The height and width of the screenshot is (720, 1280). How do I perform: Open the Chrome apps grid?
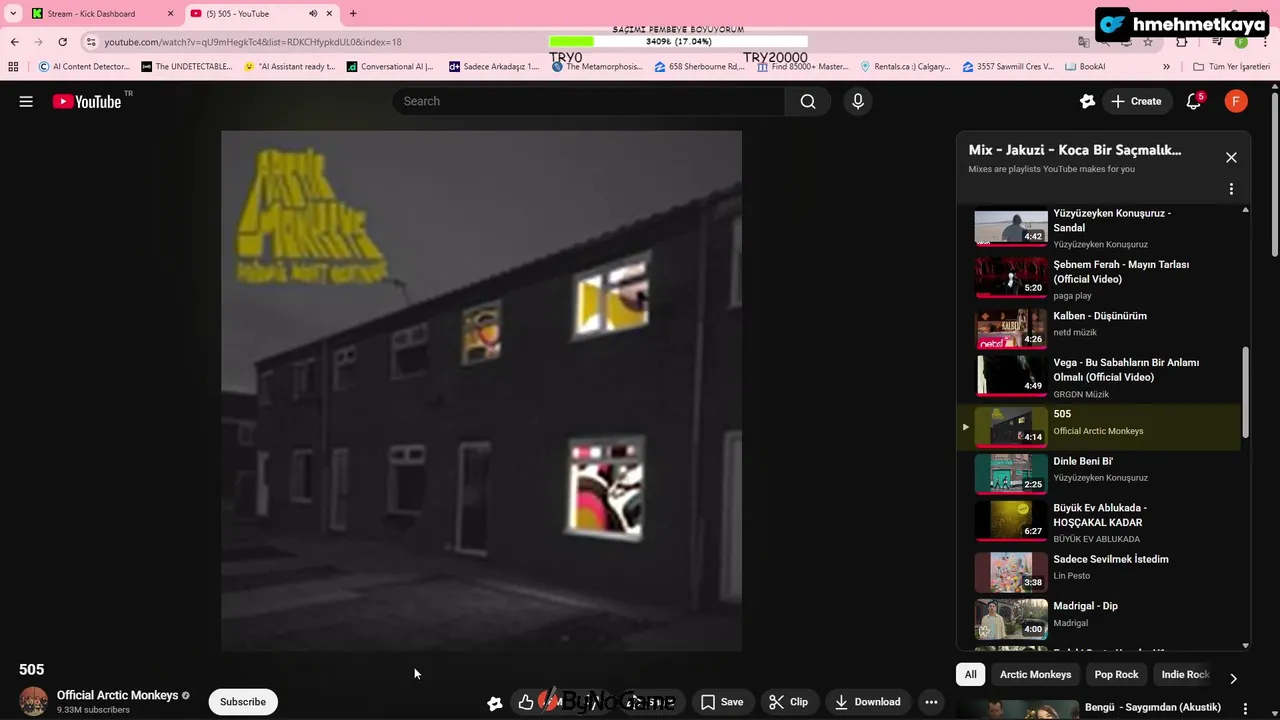(13, 67)
